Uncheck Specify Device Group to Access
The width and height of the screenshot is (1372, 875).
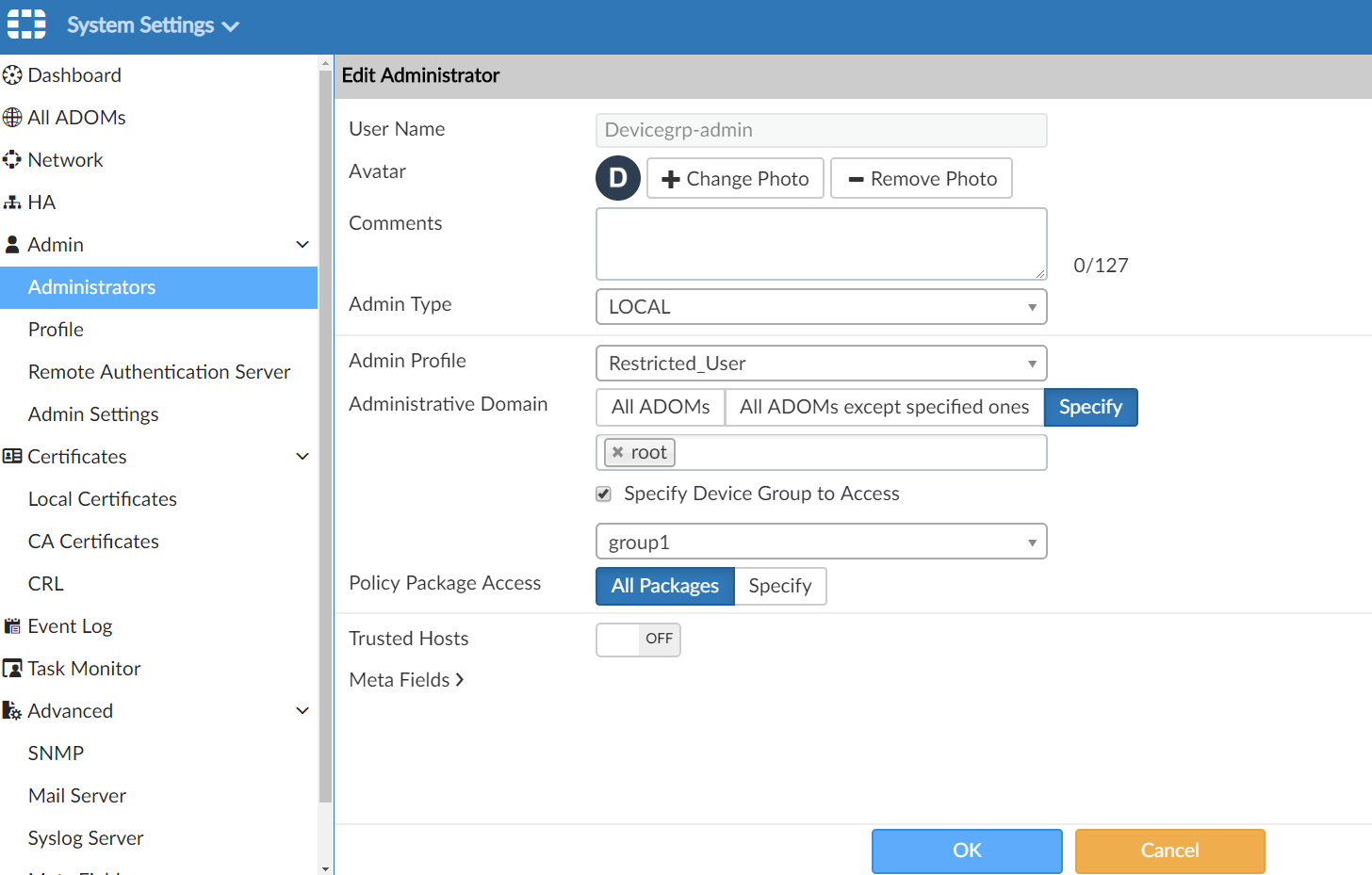pyautogui.click(x=604, y=494)
